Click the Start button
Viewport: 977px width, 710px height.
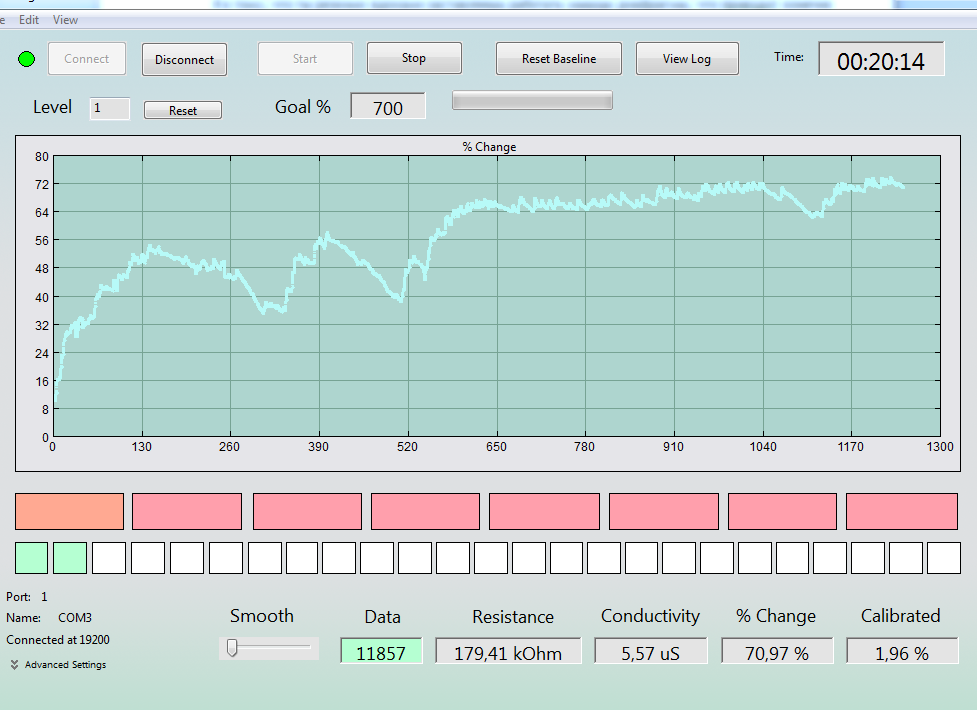tap(305, 59)
